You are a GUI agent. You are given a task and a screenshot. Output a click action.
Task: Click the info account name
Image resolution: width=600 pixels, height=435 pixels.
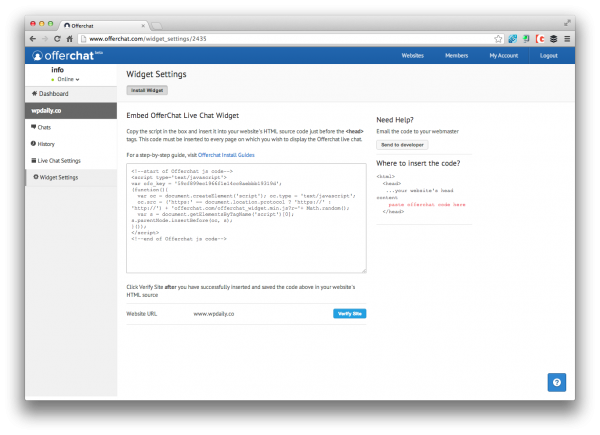pyautogui.click(x=57, y=70)
